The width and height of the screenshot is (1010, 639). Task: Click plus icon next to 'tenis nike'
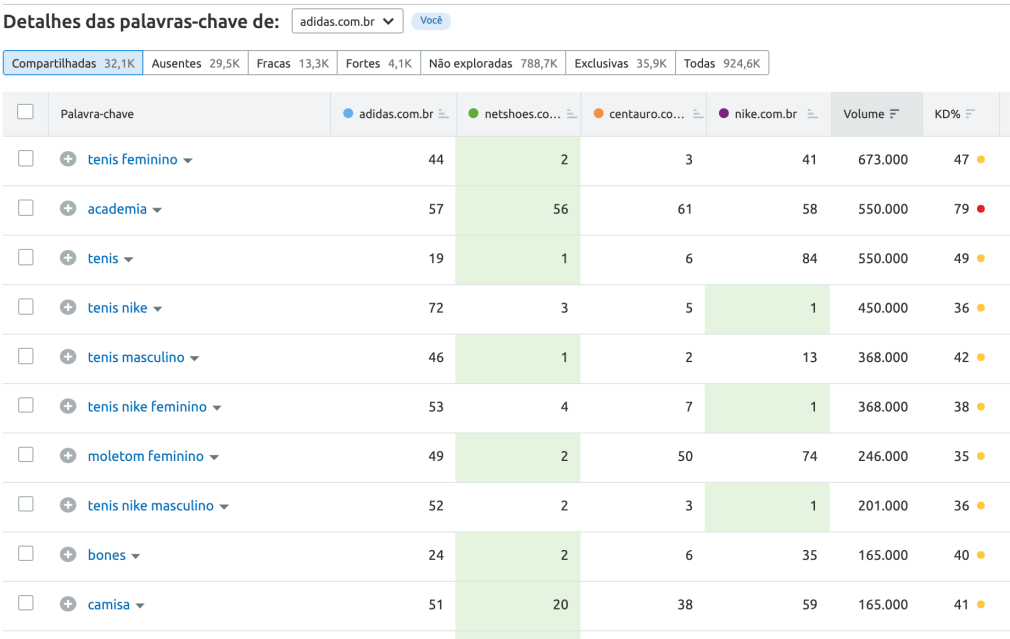point(68,307)
